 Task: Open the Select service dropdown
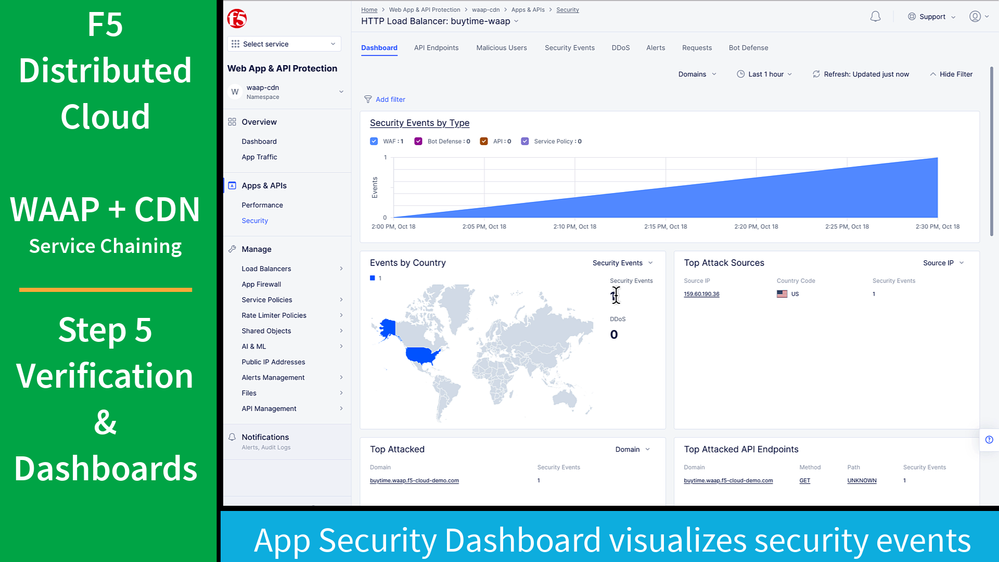284,44
